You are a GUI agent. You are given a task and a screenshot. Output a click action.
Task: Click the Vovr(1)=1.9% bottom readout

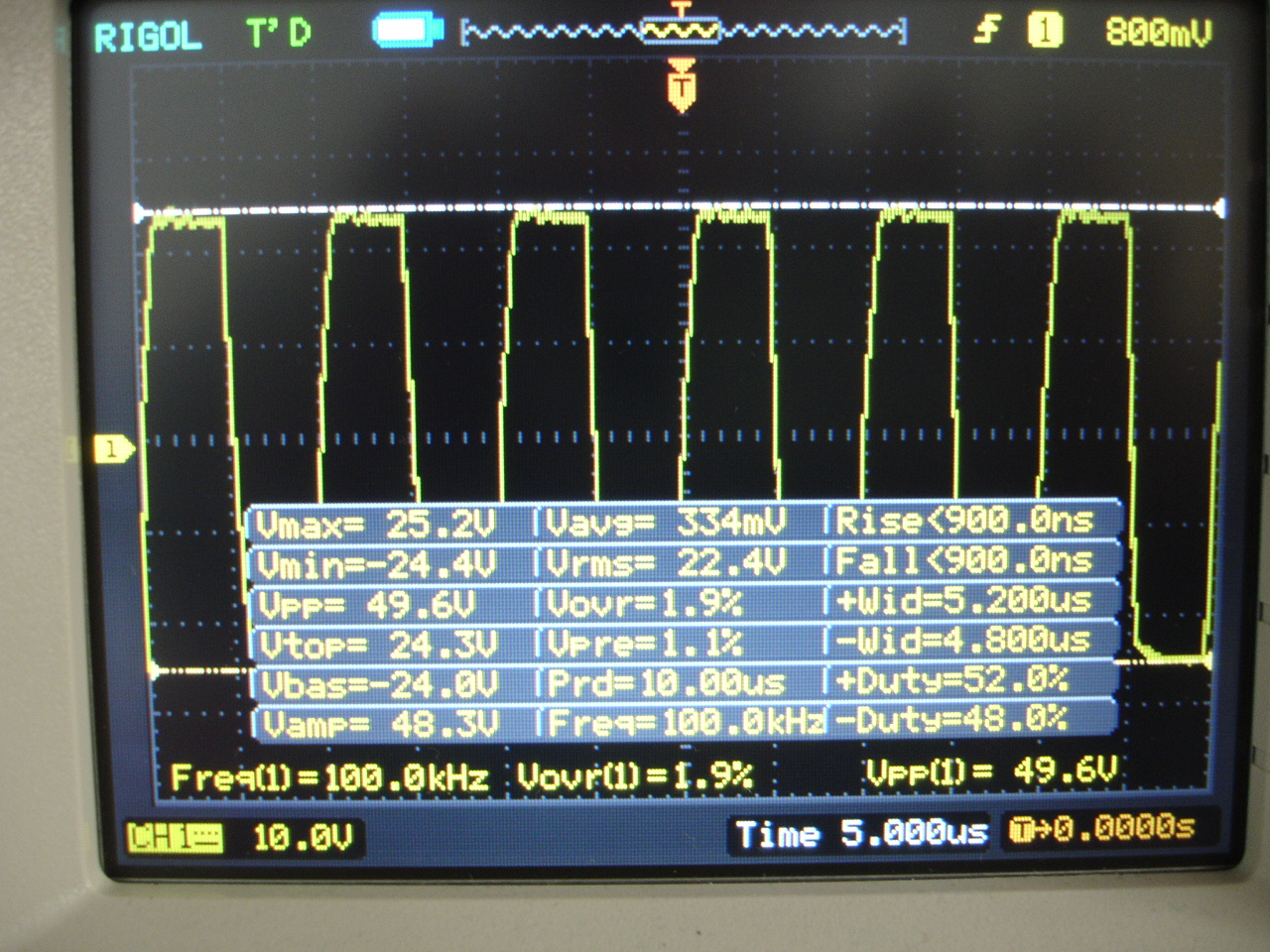635,776
